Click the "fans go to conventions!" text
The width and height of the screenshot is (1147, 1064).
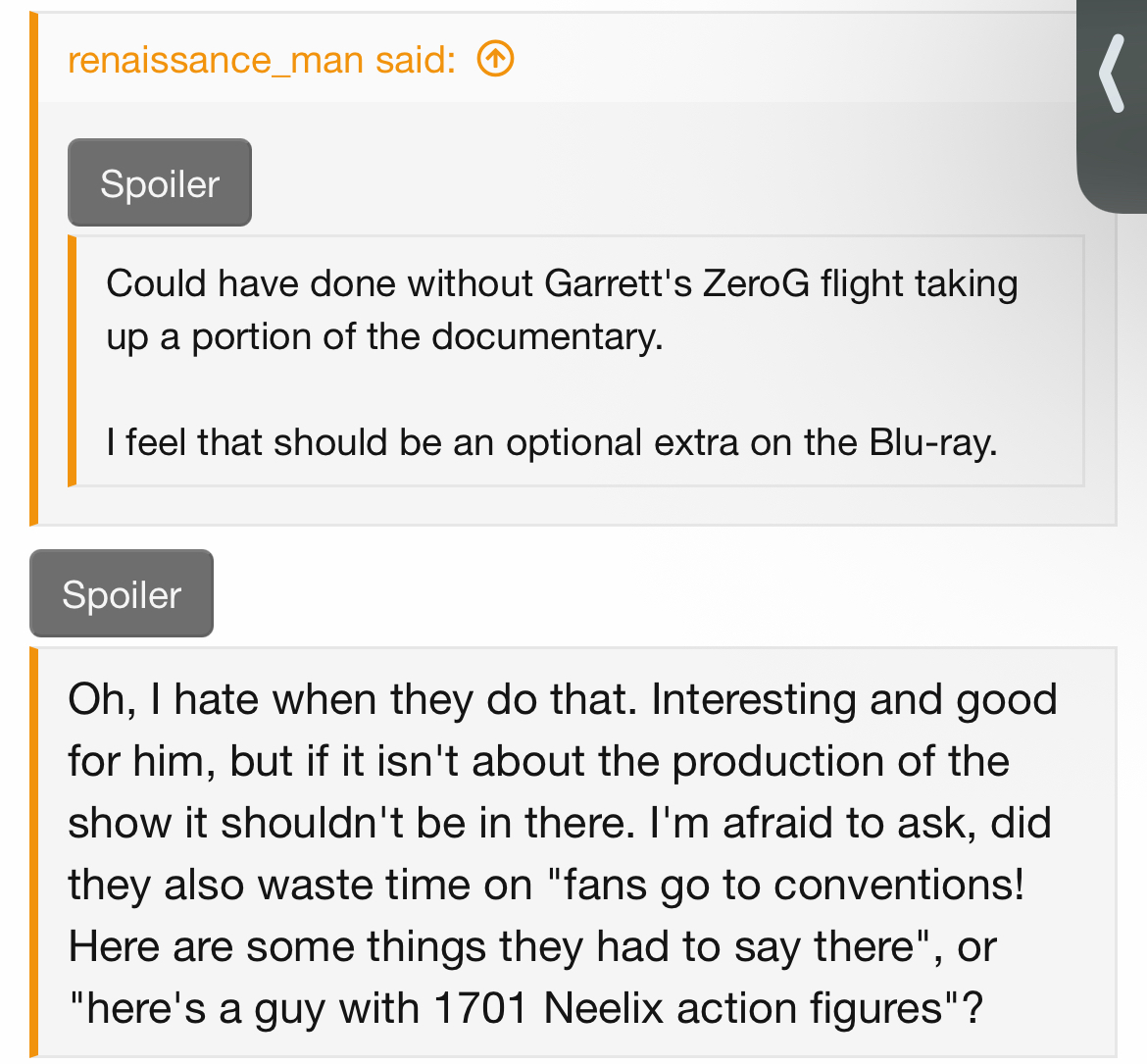(x=785, y=885)
